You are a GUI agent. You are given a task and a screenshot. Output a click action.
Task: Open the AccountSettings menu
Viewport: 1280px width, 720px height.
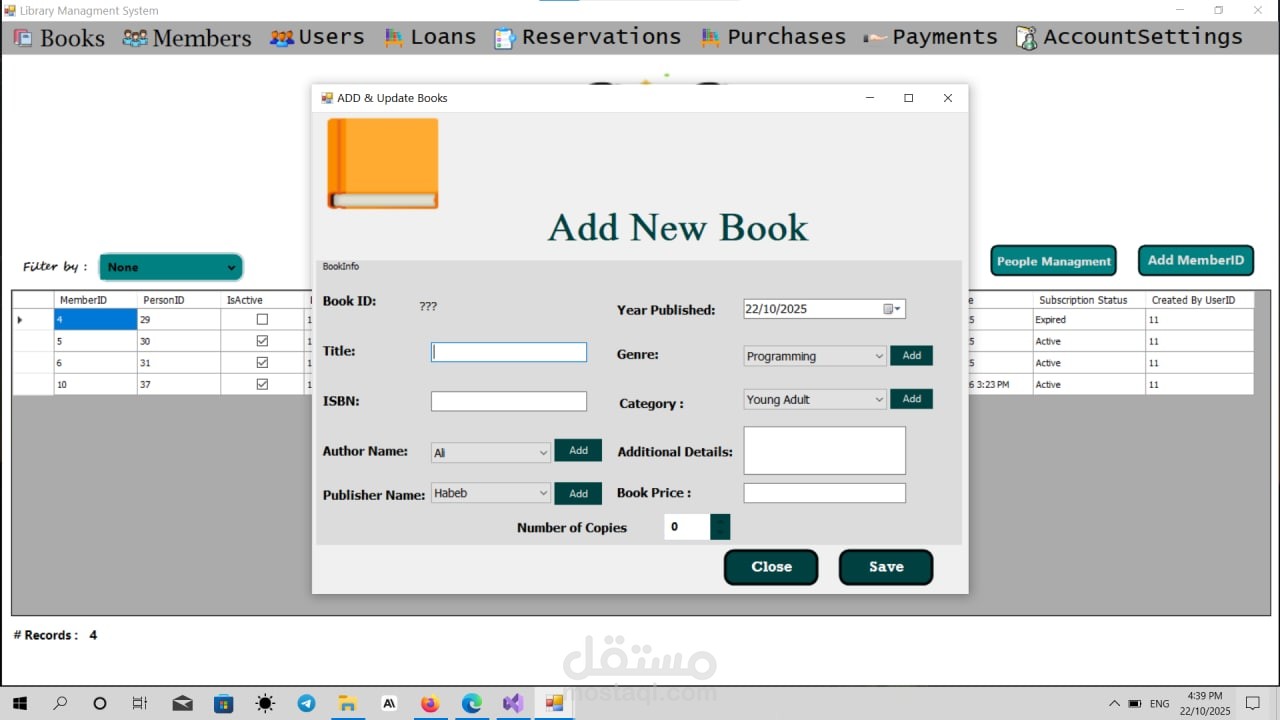[1129, 38]
